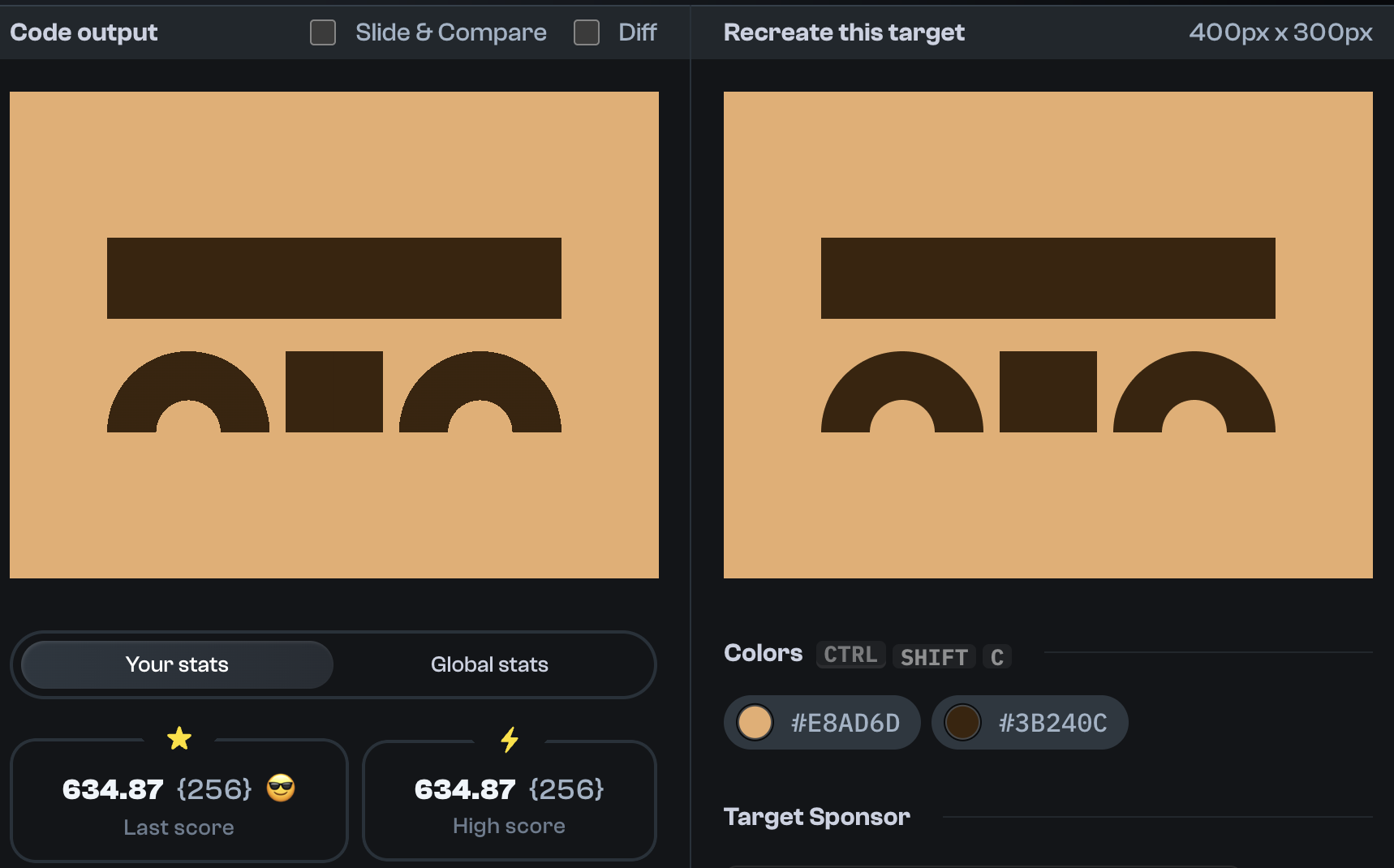Screen dimensions: 1394x868
Task: Click the CTRL key badge next to Colors
Action: pos(850,655)
